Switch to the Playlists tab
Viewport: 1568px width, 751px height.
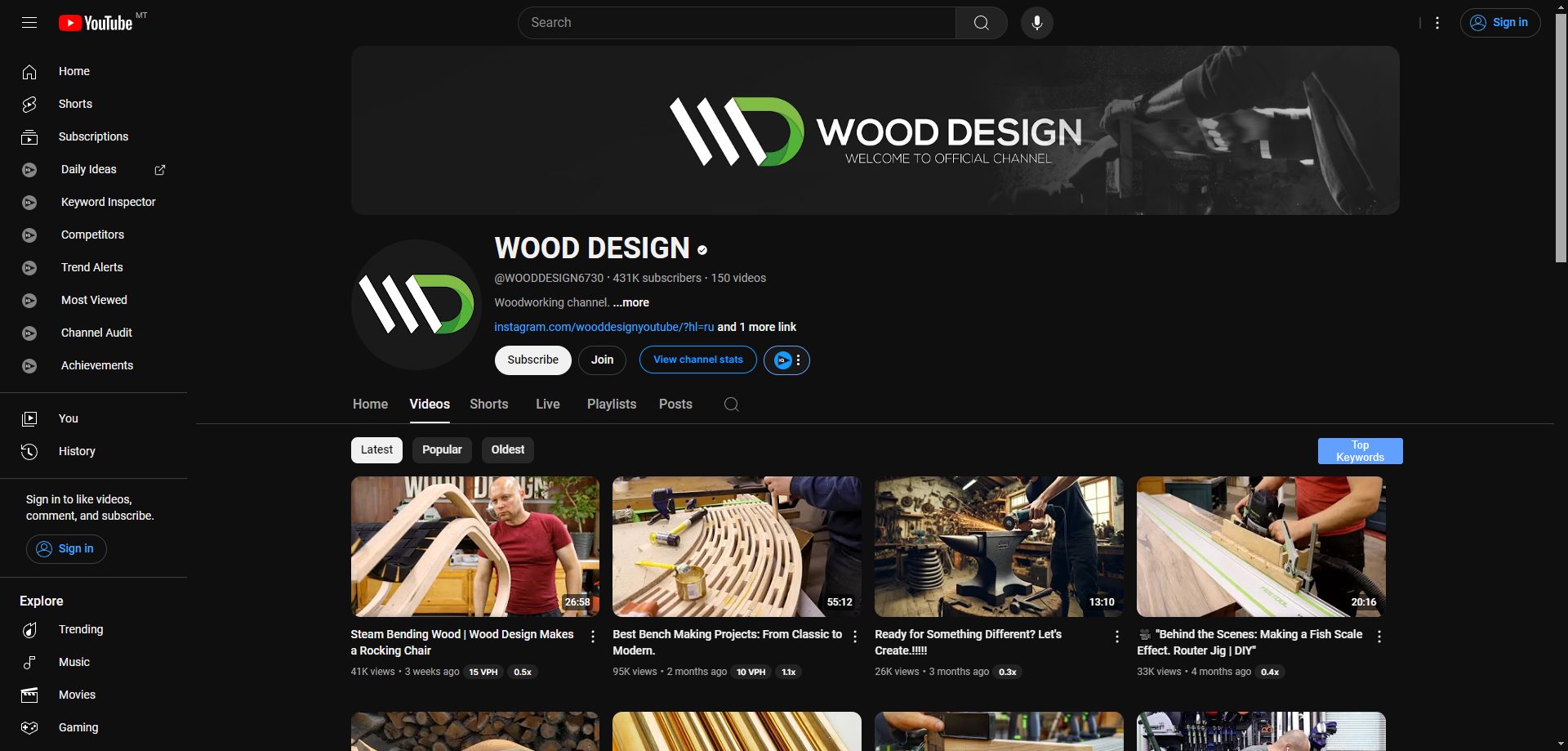[611, 405]
